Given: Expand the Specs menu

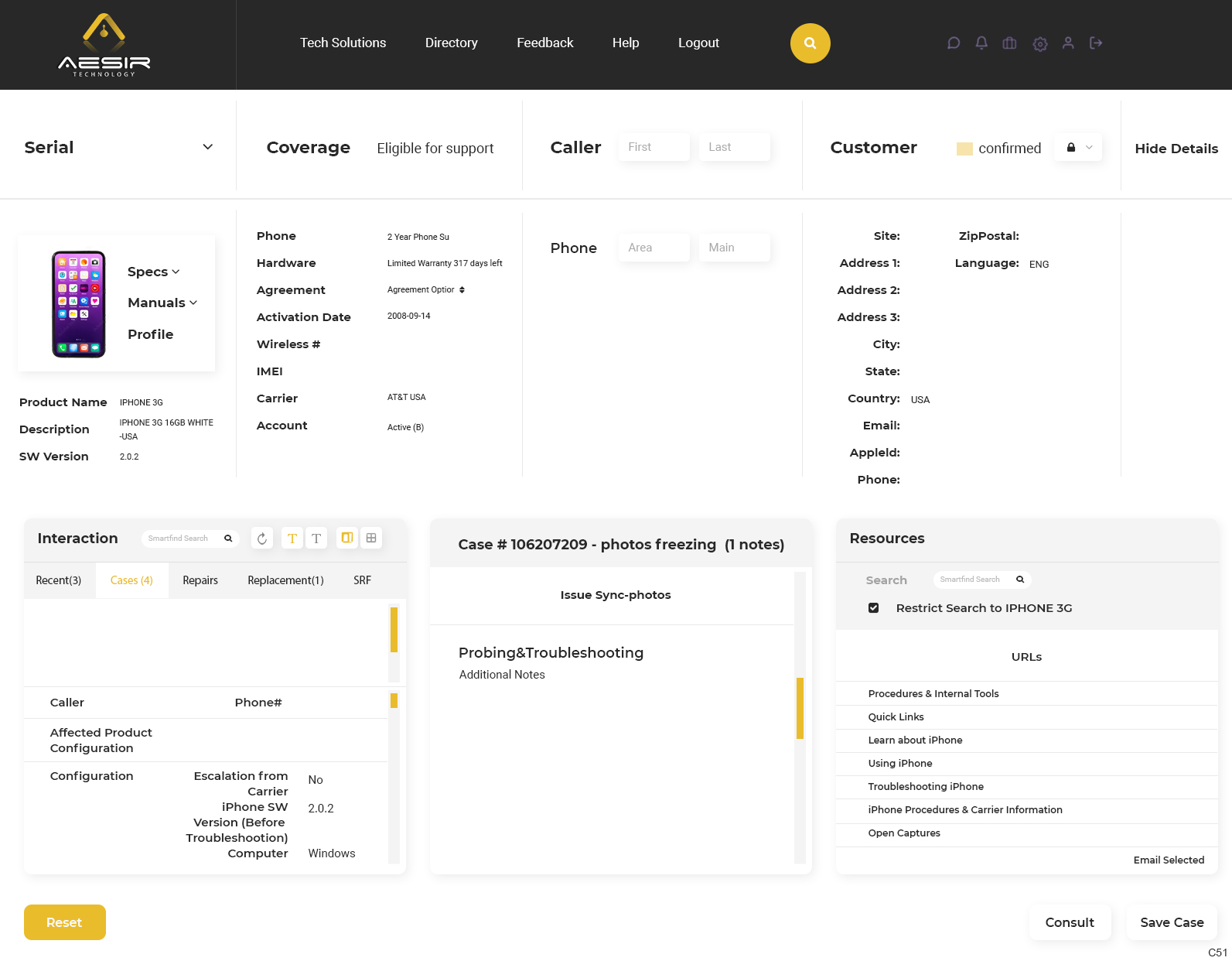Looking at the screenshot, I should pyautogui.click(x=154, y=272).
